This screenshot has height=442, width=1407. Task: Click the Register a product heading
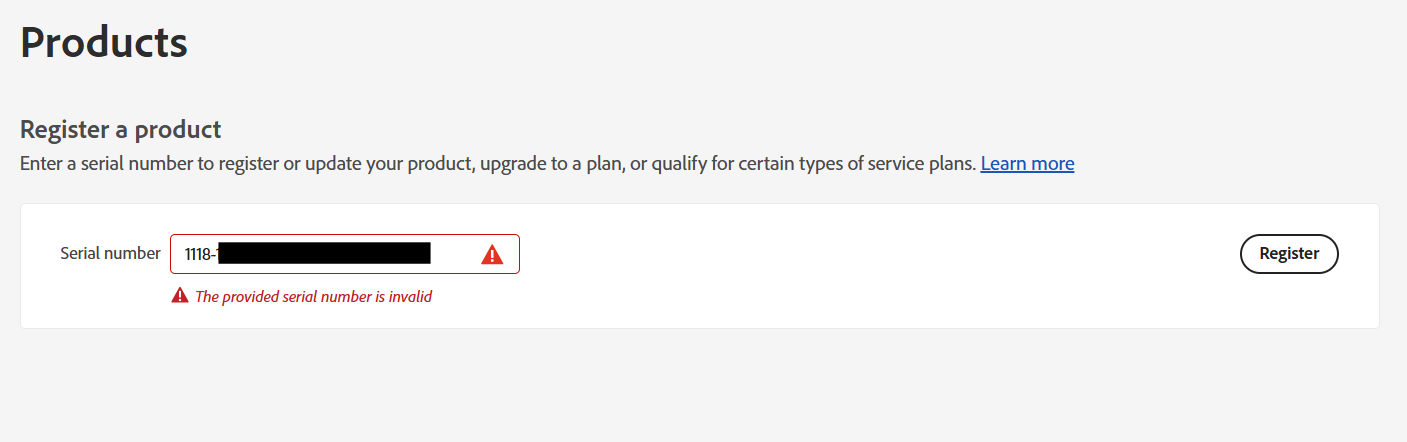coord(120,129)
